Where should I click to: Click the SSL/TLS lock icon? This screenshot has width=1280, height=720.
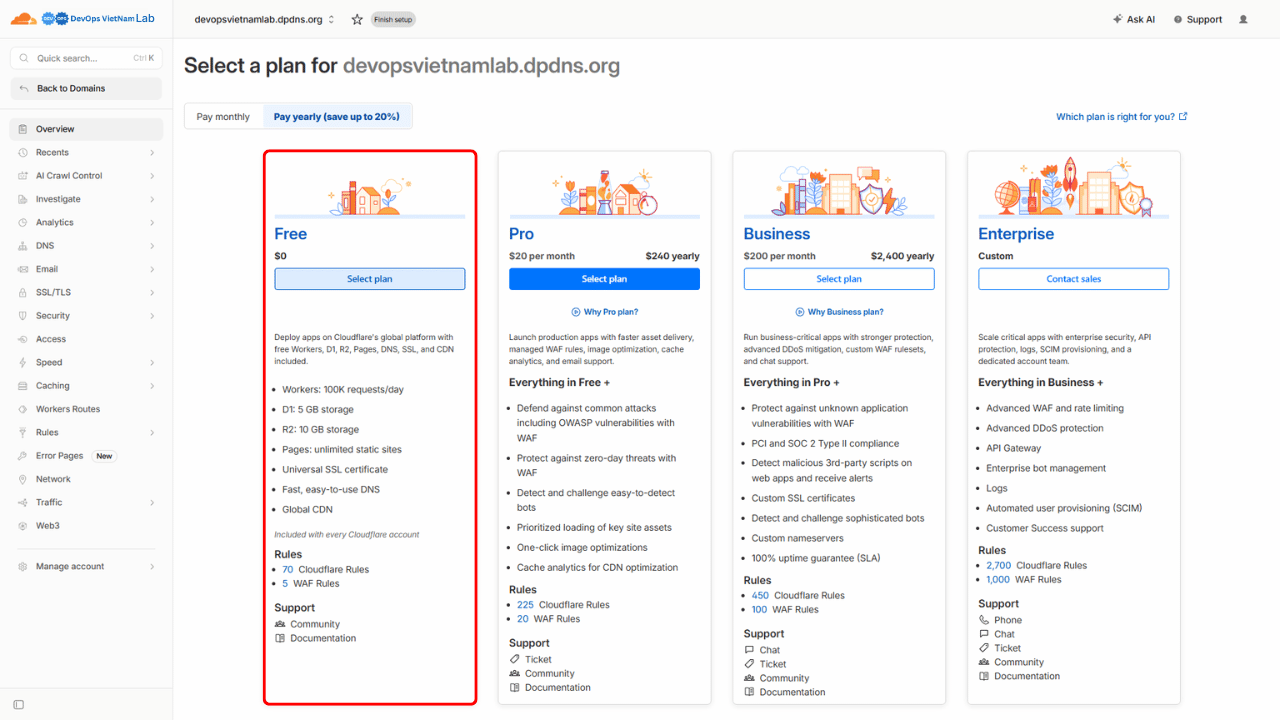(x=24, y=292)
